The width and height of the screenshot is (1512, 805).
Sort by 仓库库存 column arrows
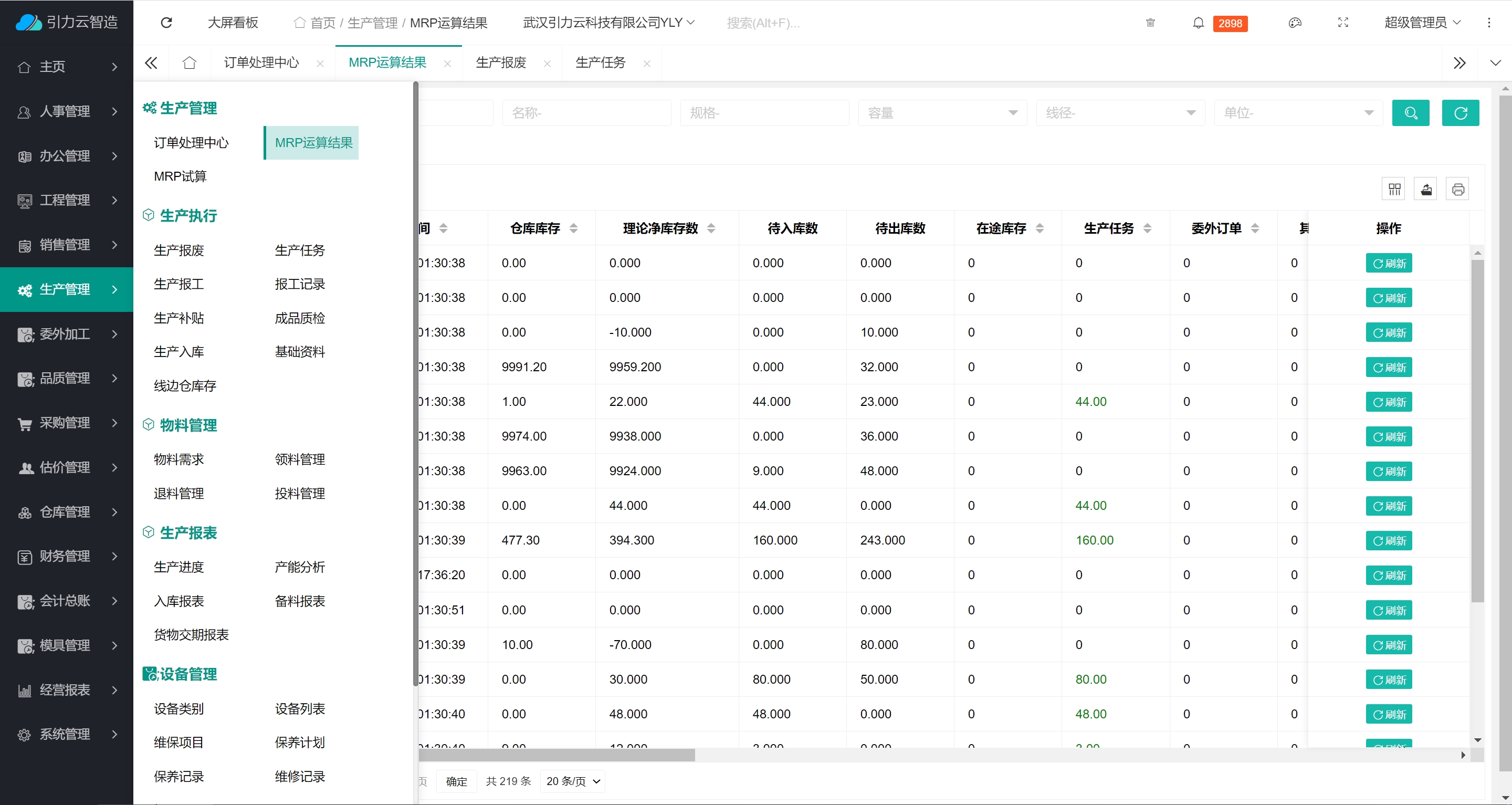pos(573,228)
